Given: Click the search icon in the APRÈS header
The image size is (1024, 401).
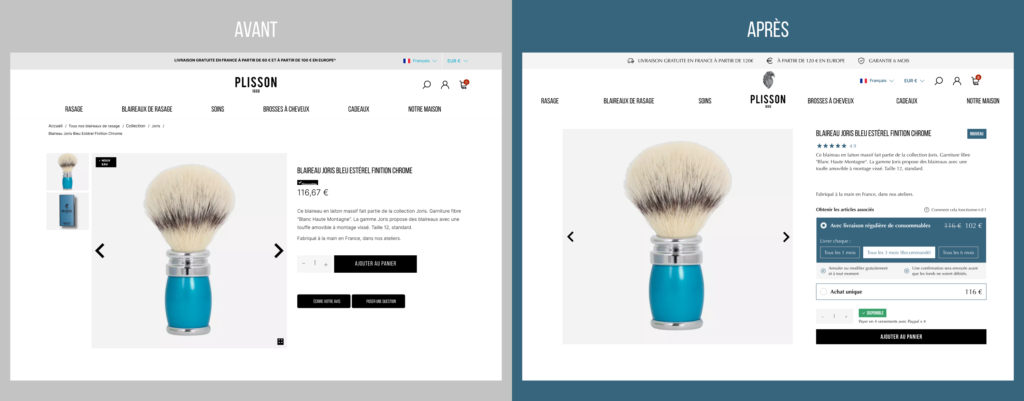Looking at the screenshot, I should coord(938,81).
